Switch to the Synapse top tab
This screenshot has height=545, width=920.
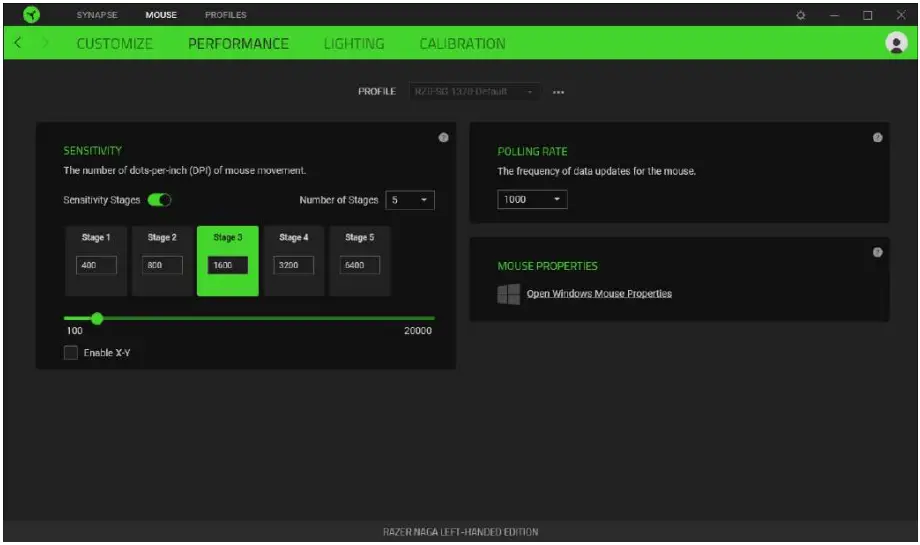97,15
